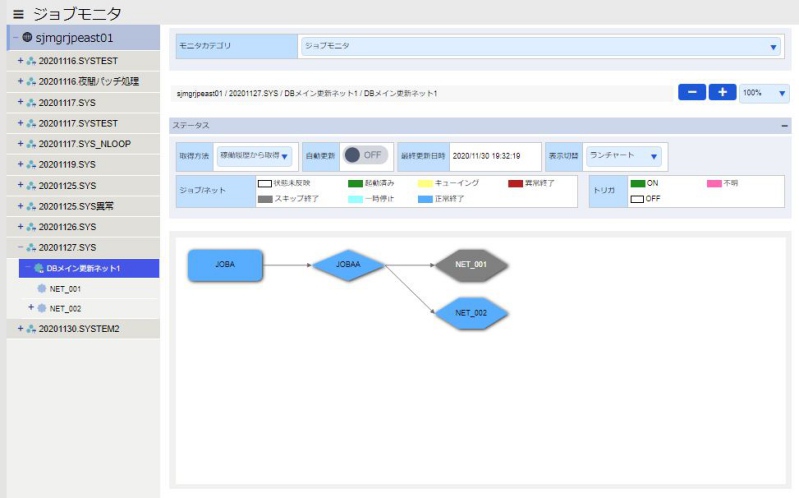Open the hamburger menu icon
The image size is (799, 498).
(18, 14)
